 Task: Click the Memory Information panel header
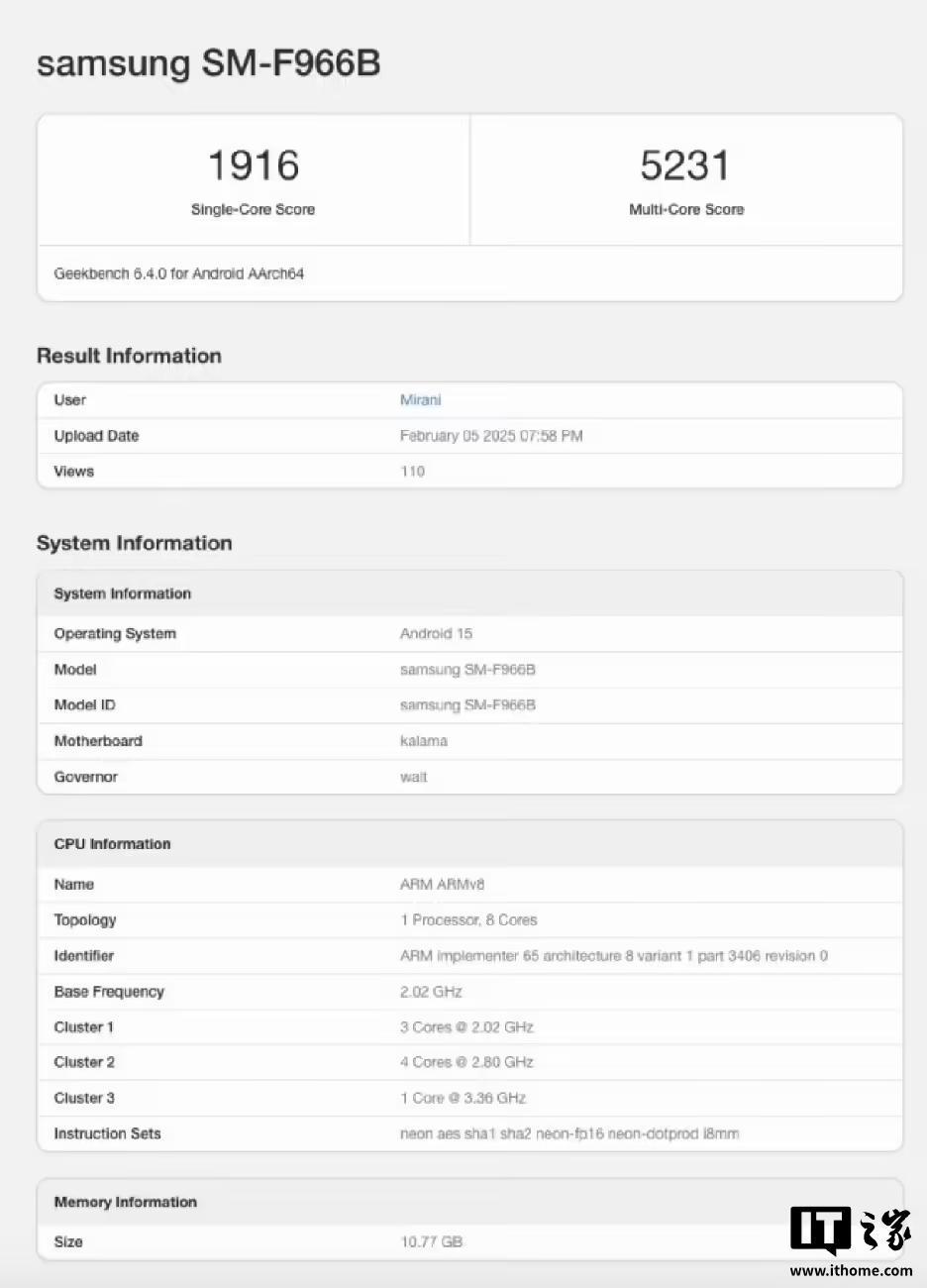click(125, 1202)
